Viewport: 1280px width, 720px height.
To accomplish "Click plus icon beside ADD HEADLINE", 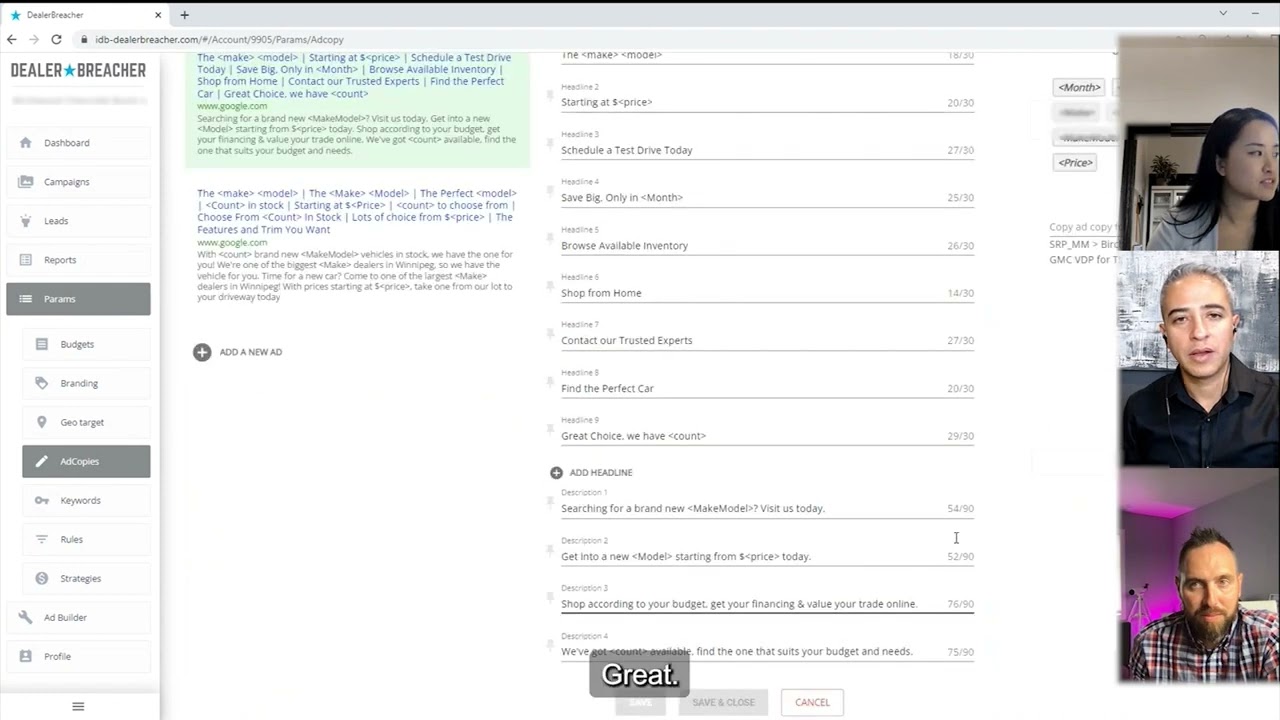I will point(556,472).
